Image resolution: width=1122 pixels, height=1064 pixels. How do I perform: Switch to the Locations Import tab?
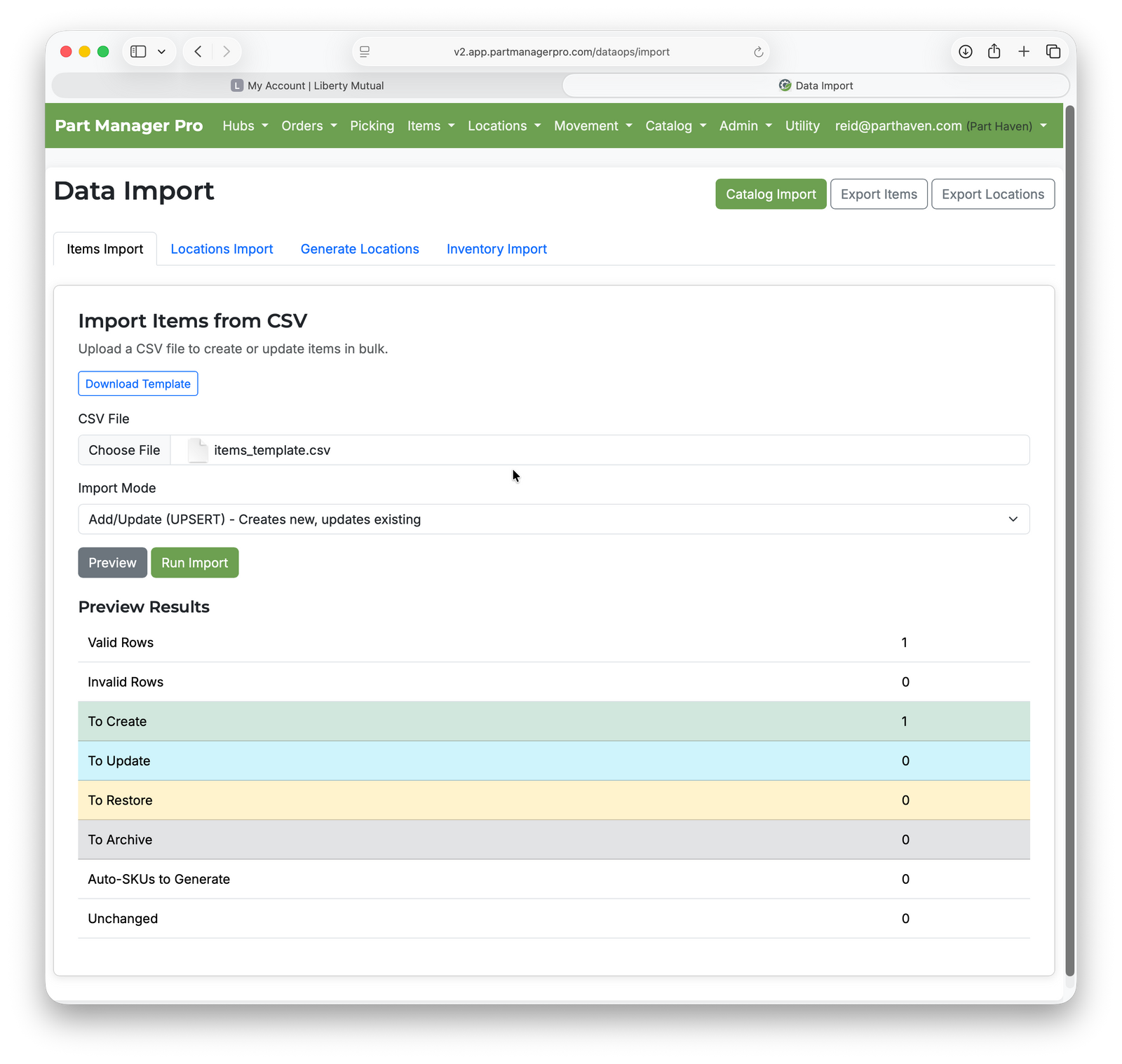[222, 249]
